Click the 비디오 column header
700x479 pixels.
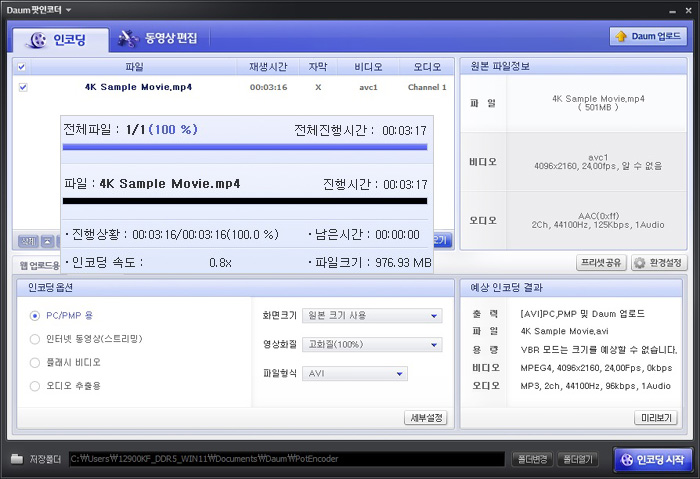368,67
